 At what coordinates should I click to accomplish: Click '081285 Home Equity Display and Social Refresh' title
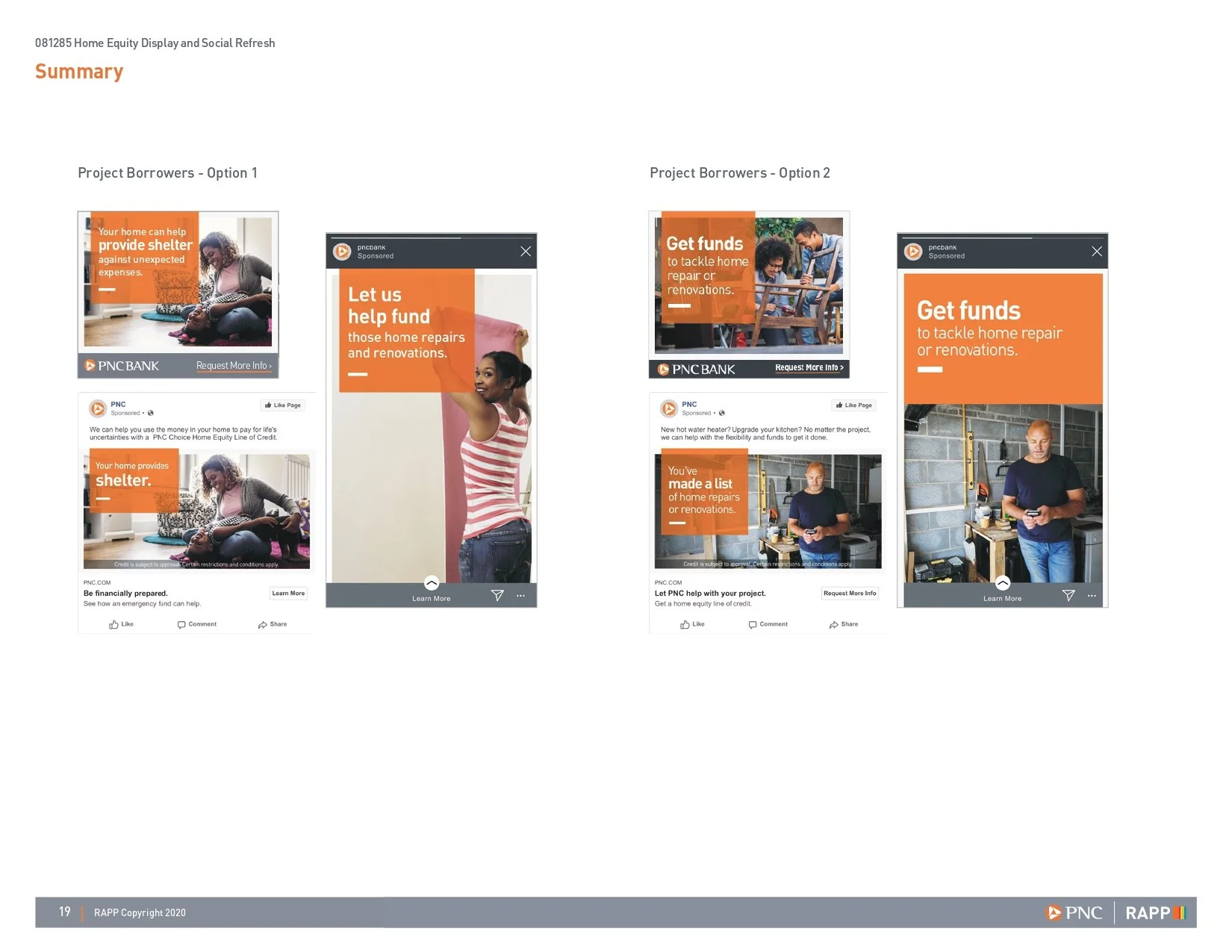(155, 43)
